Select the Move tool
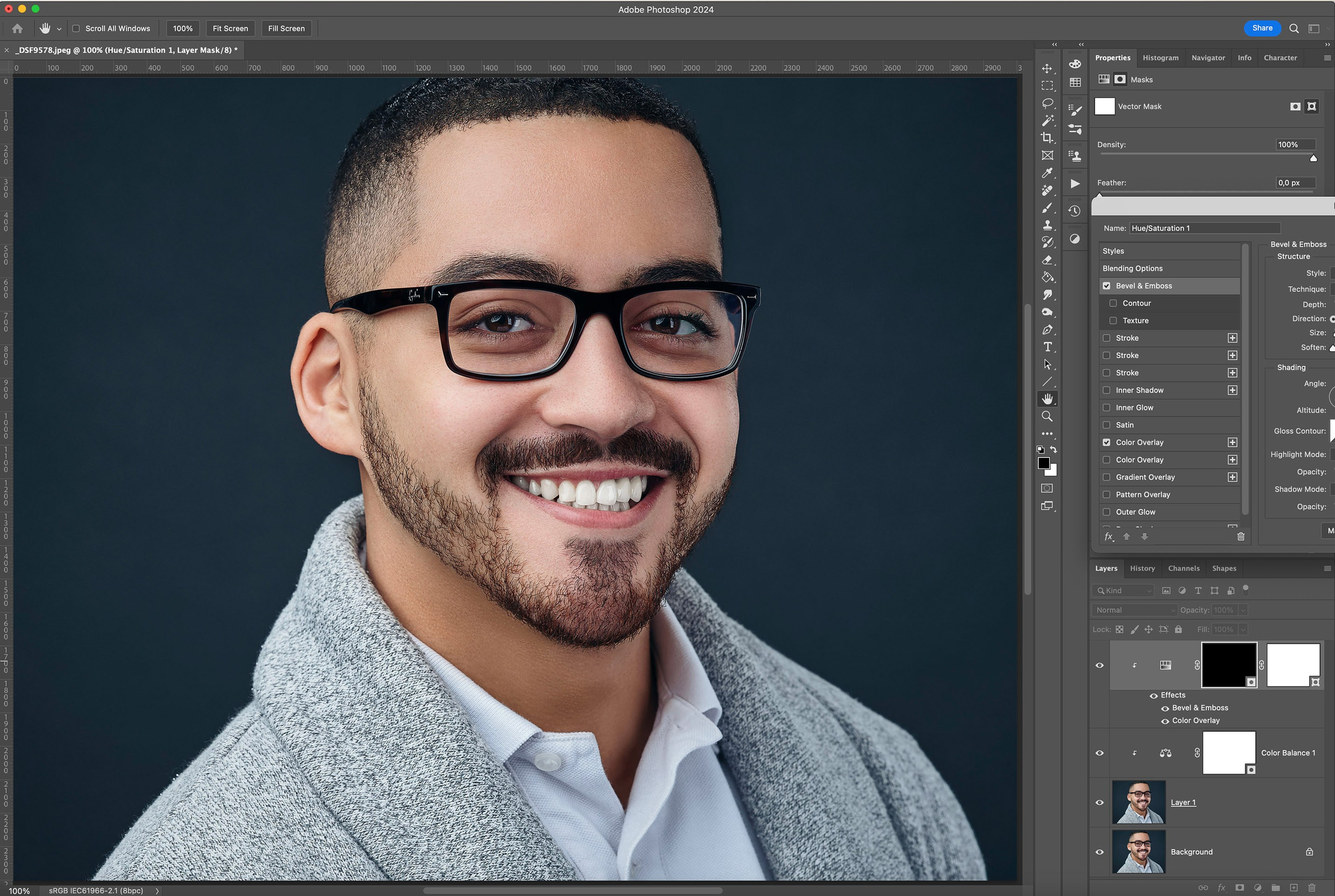Viewport: 1335px width, 896px height. (x=1047, y=68)
